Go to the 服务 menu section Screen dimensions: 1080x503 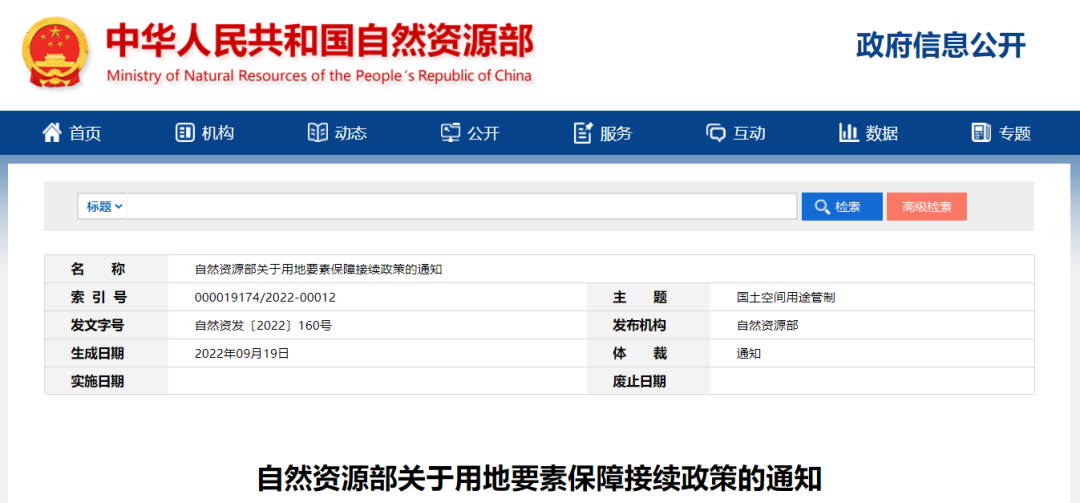(x=616, y=133)
